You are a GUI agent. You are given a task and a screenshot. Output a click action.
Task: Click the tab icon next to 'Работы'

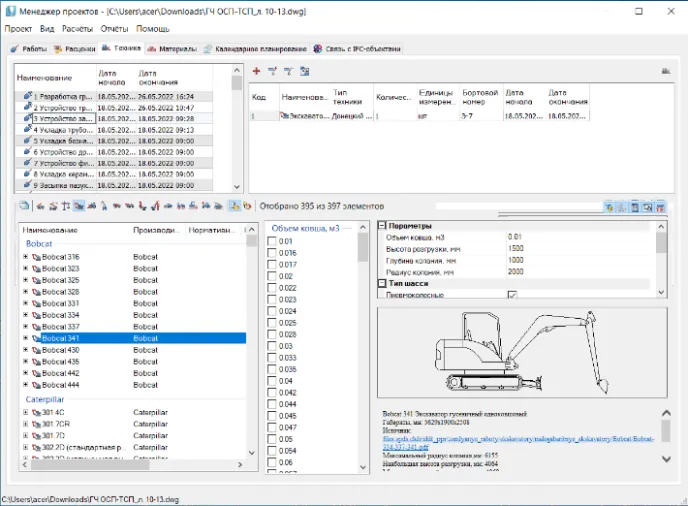14,48
